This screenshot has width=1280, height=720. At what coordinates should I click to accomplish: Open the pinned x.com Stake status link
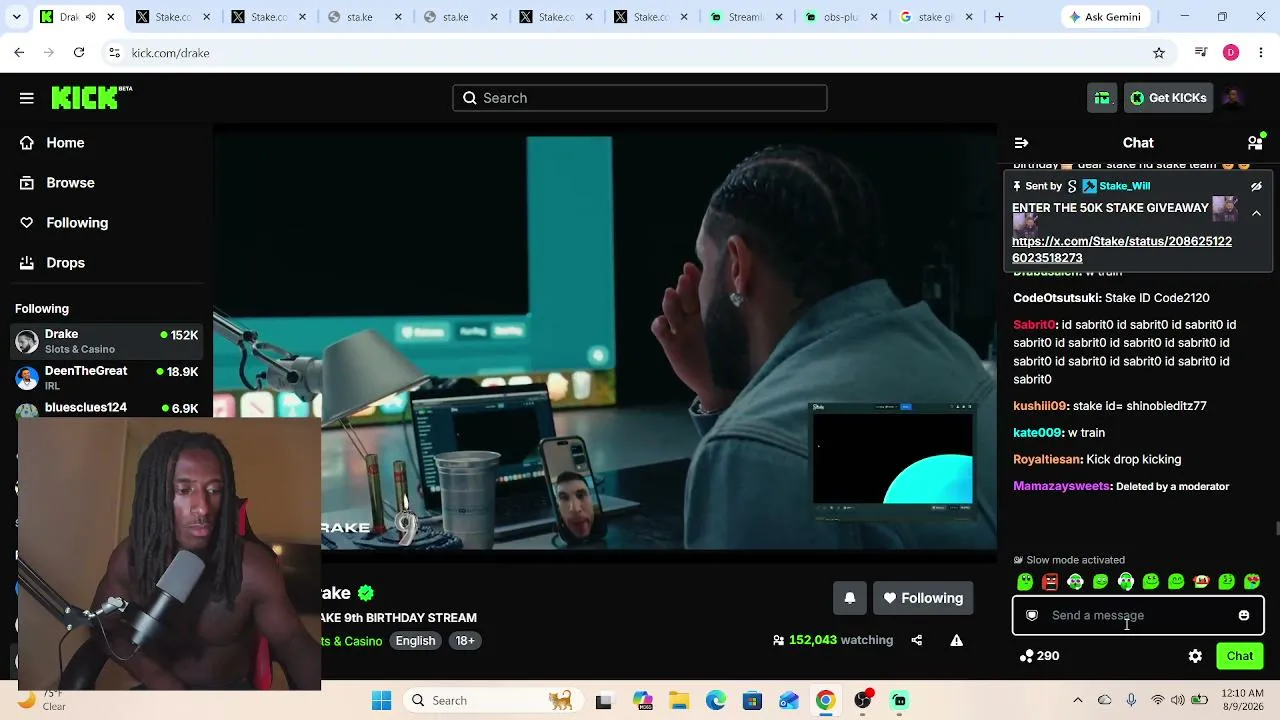(x=1122, y=249)
